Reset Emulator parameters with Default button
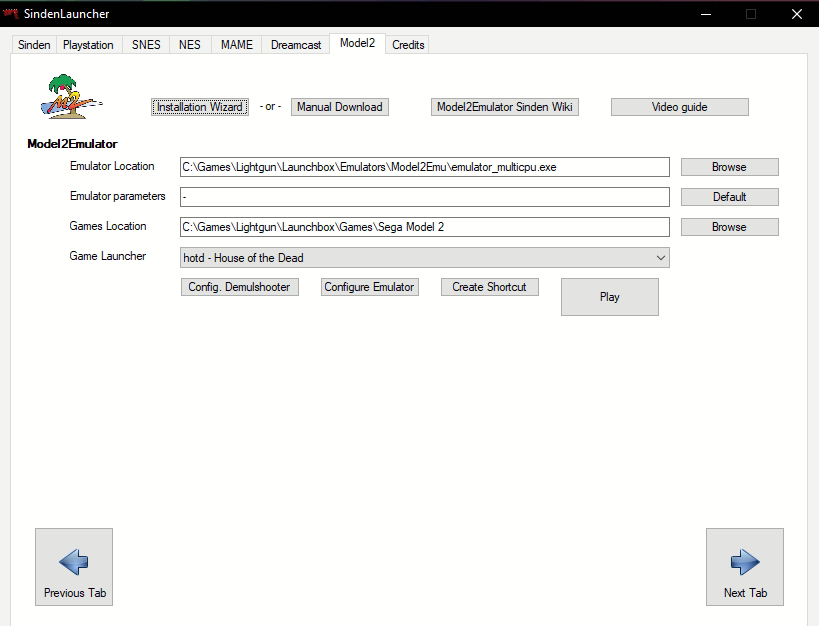 (x=730, y=197)
